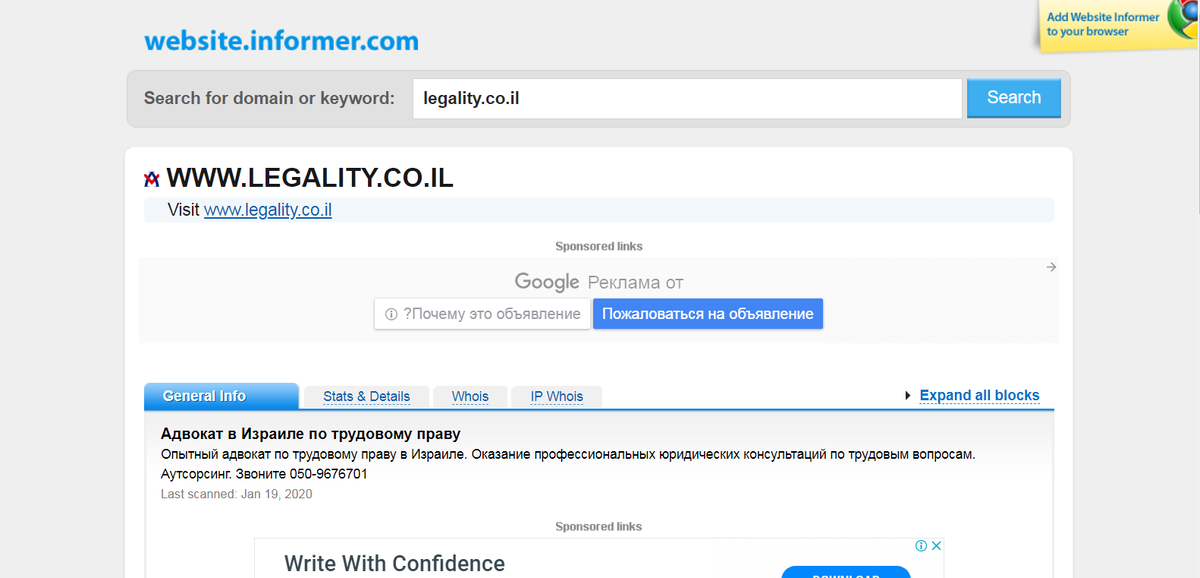Click the ad arrow icon at right
This screenshot has width=1200, height=578.
[x=1051, y=267]
